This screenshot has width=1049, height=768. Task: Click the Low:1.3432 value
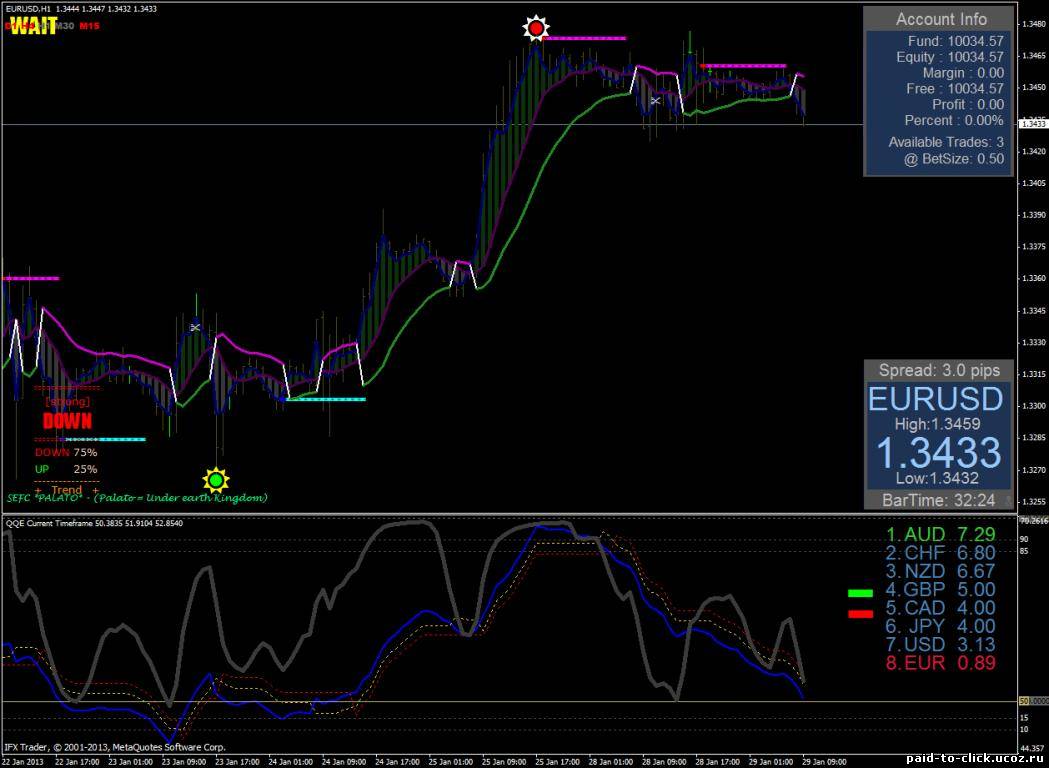point(937,478)
